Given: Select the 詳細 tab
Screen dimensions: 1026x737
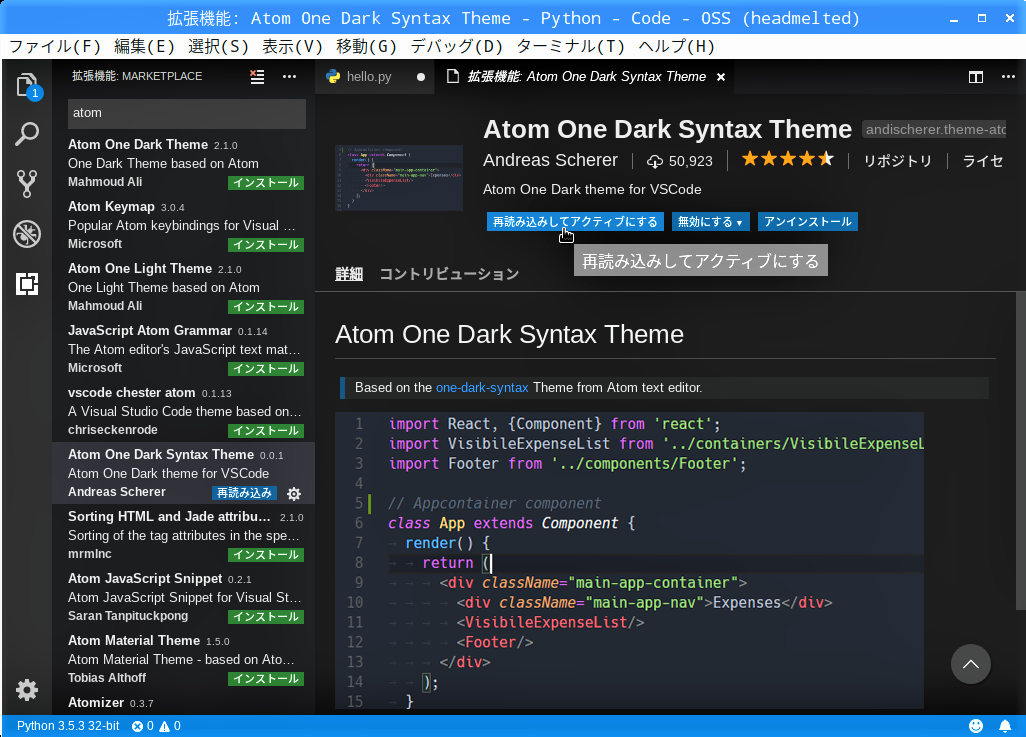Looking at the screenshot, I should point(349,274).
